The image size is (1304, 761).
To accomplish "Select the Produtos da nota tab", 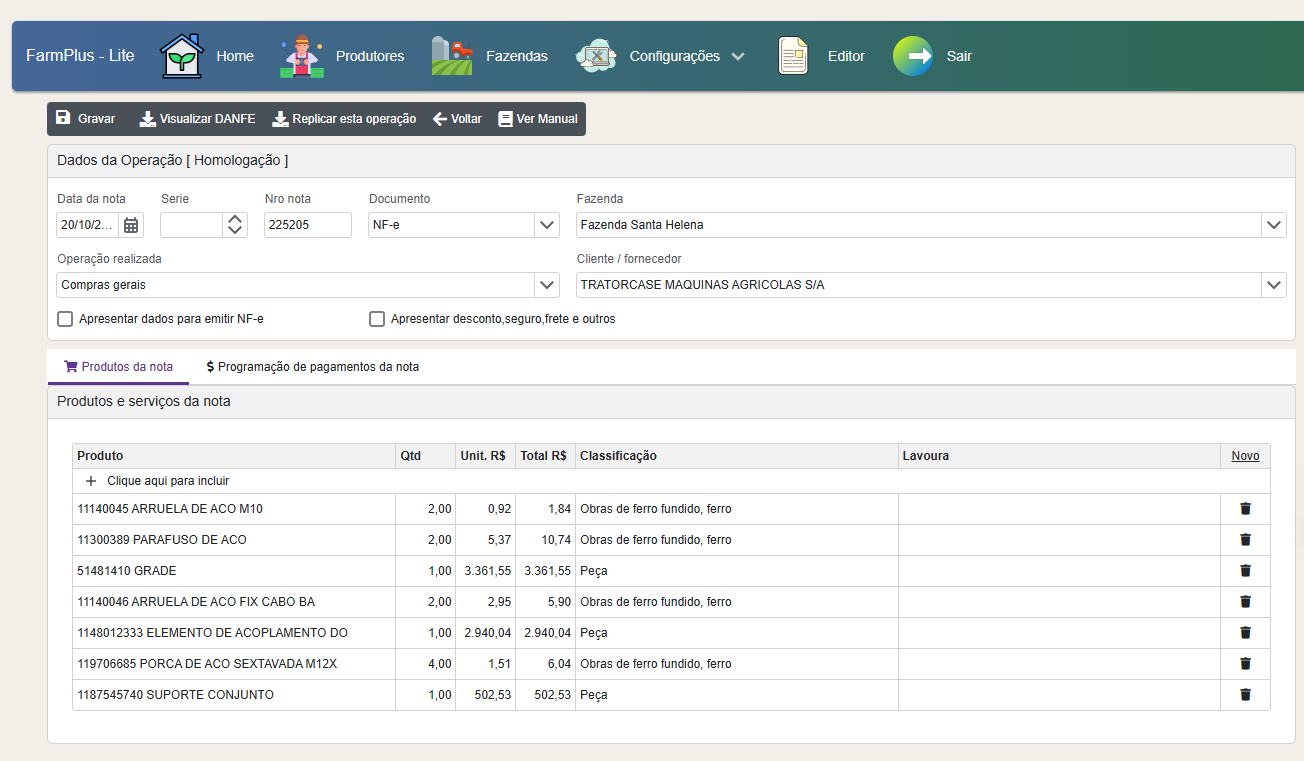I will click(x=118, y=367).
